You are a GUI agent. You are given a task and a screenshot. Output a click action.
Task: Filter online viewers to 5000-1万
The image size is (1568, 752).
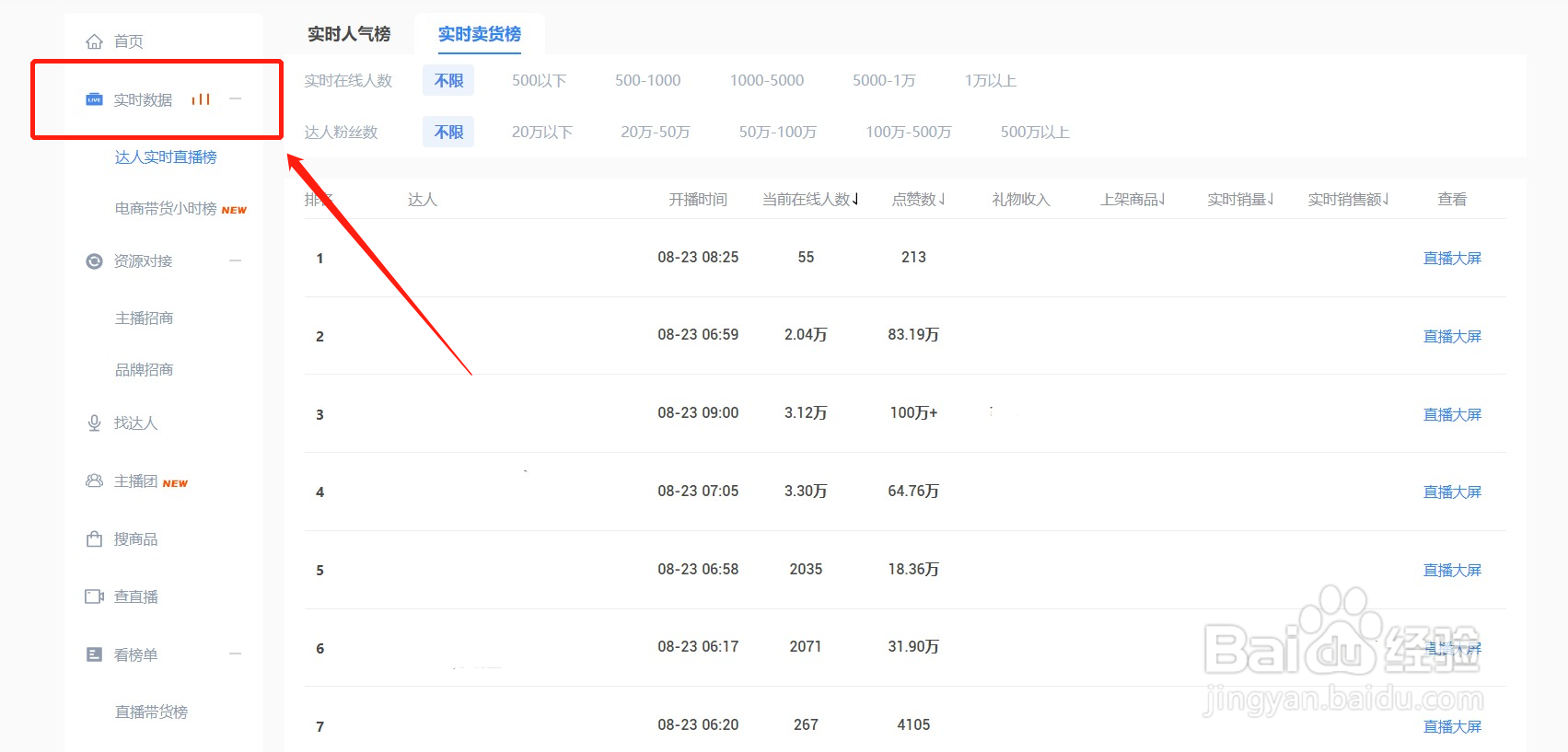(884, 81)
